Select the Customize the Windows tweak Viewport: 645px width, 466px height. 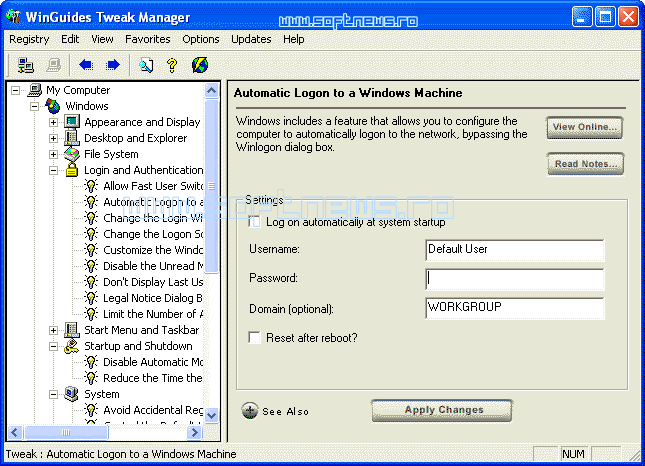click(153, 250)
